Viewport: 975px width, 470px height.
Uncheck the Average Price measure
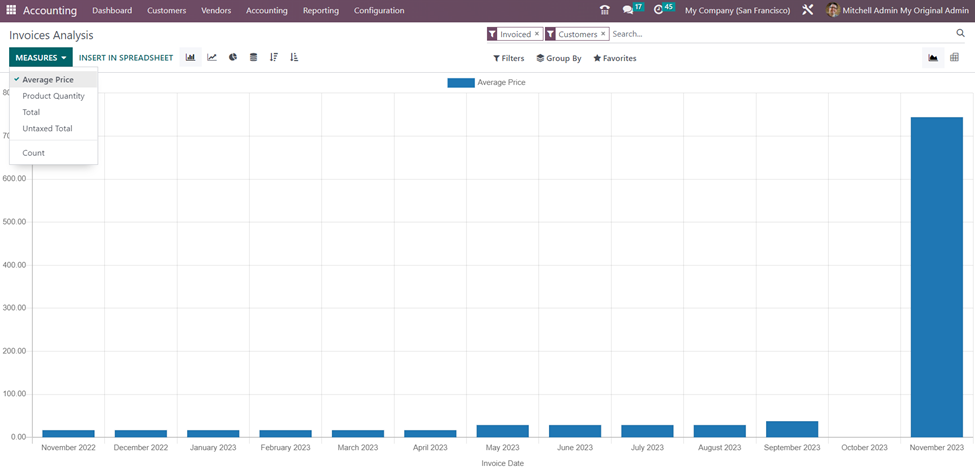point(48,80)
